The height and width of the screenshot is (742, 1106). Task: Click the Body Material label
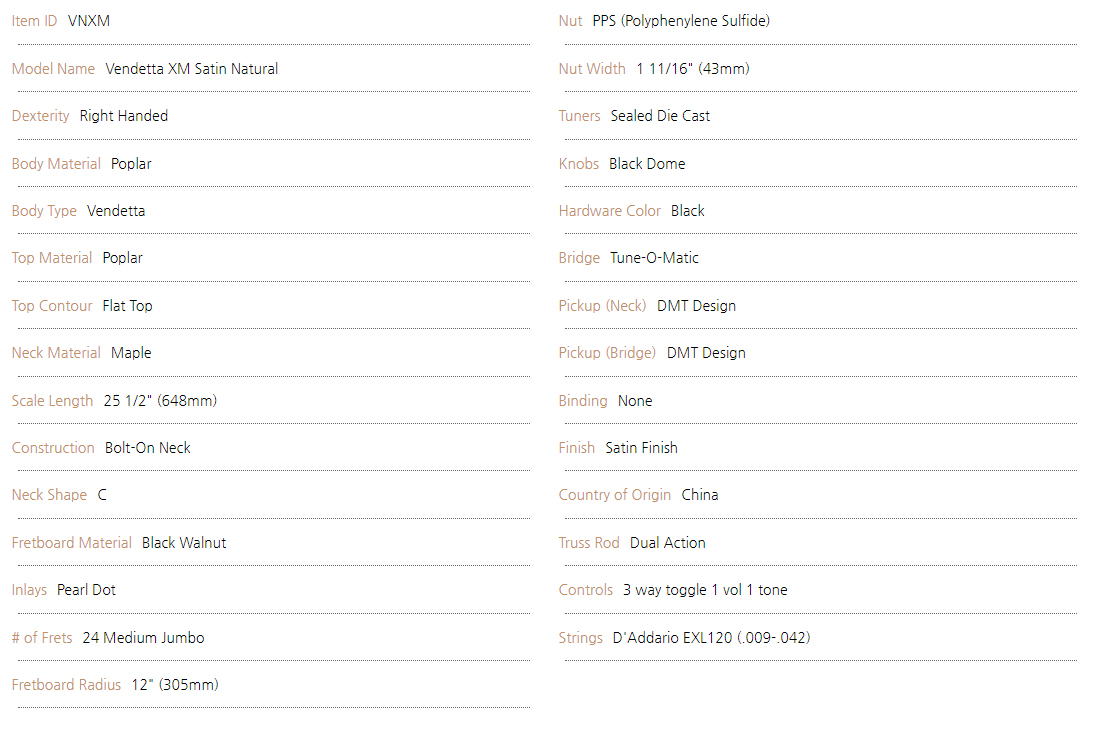point(56,164)
